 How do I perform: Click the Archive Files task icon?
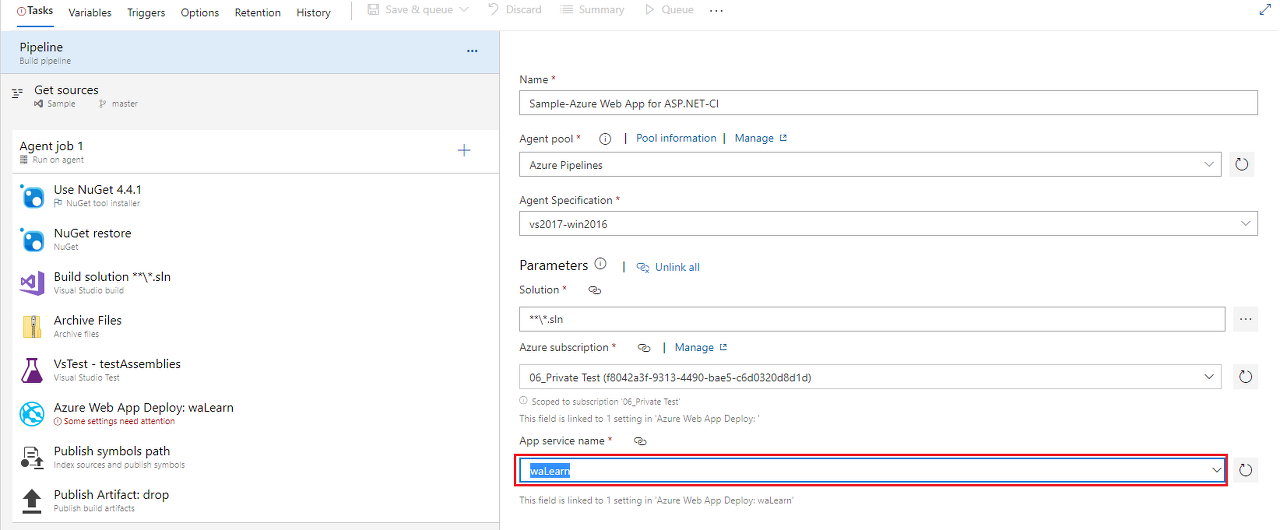pos(32,326)
